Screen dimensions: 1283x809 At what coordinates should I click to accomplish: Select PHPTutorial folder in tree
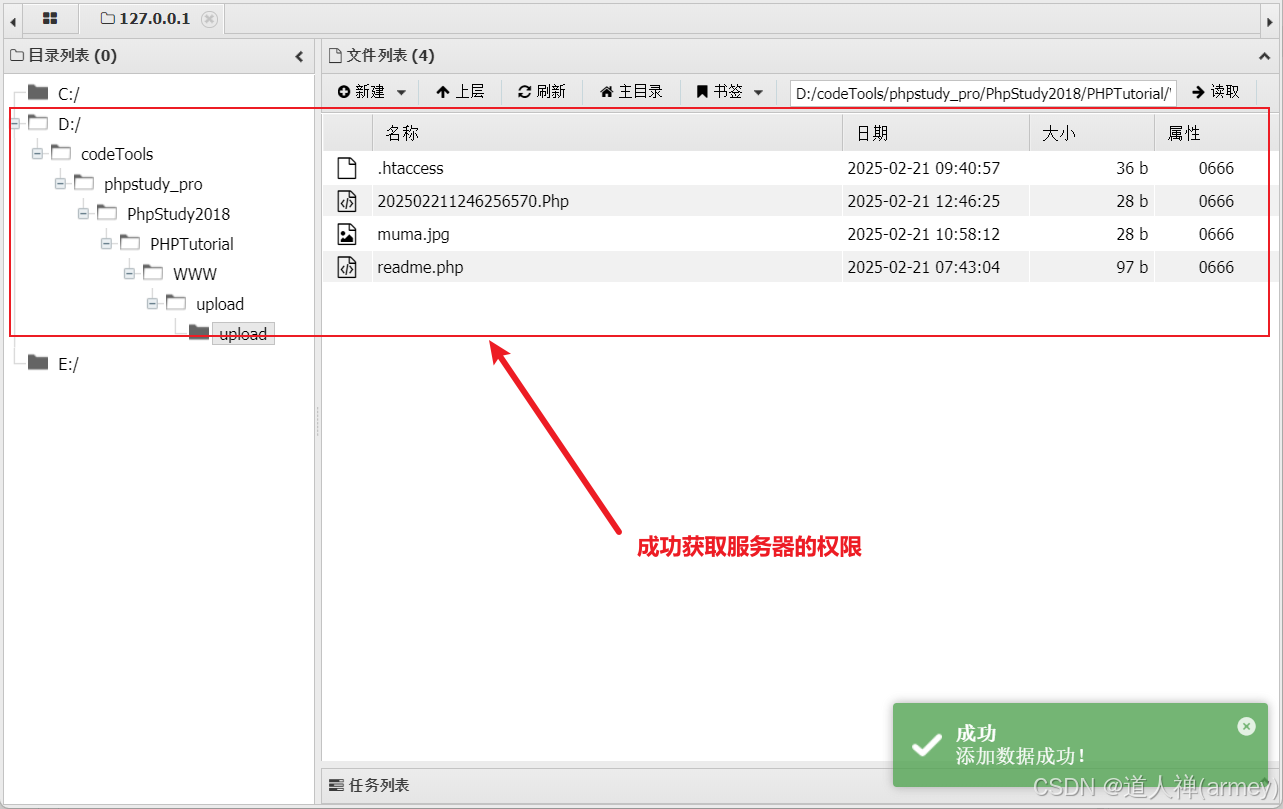coord(192,244)
